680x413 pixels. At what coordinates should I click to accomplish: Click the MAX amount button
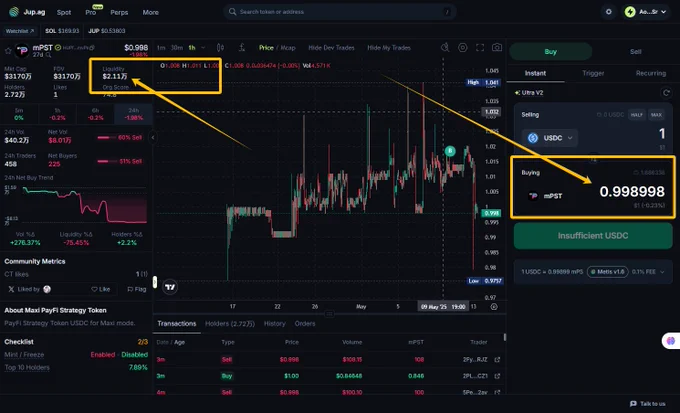[656, 115]
